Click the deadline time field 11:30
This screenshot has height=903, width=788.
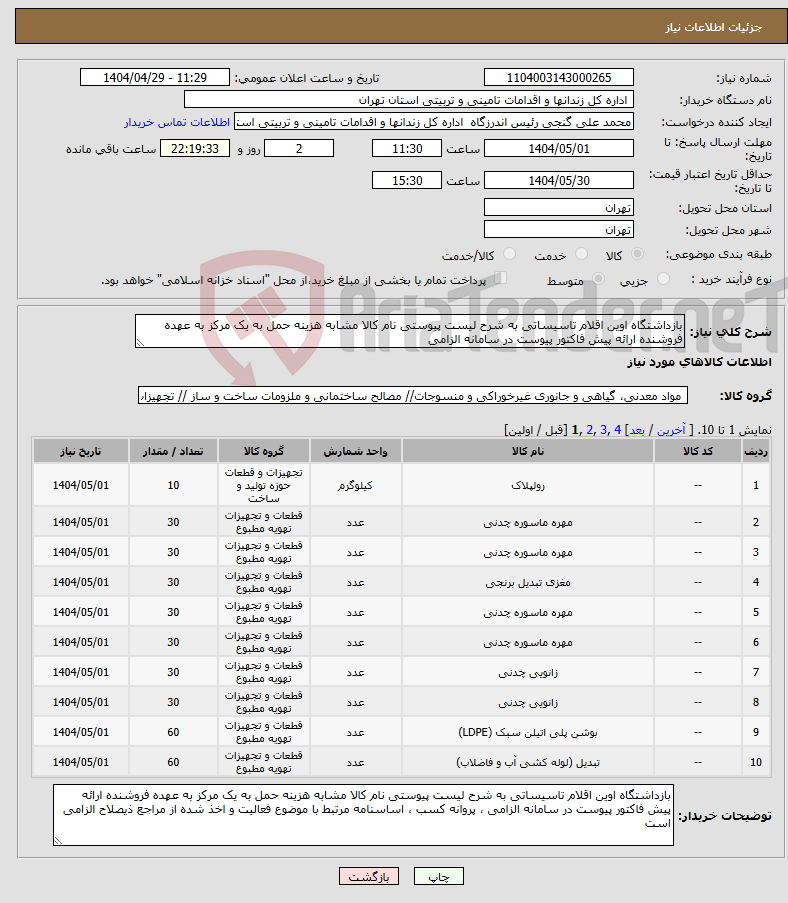pos(407,148)
